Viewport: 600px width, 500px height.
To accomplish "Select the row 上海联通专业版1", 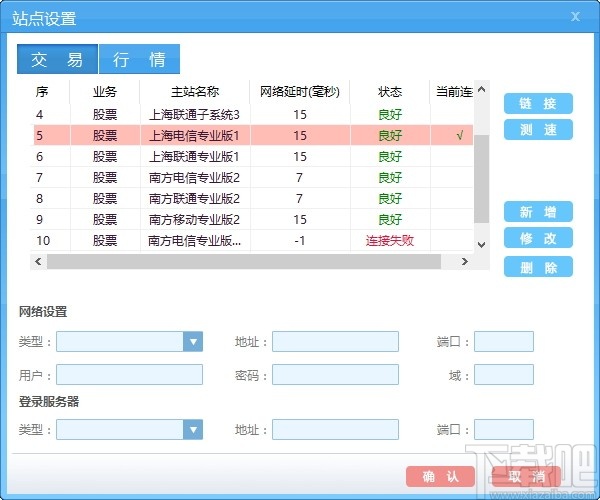I will point(252,156).
